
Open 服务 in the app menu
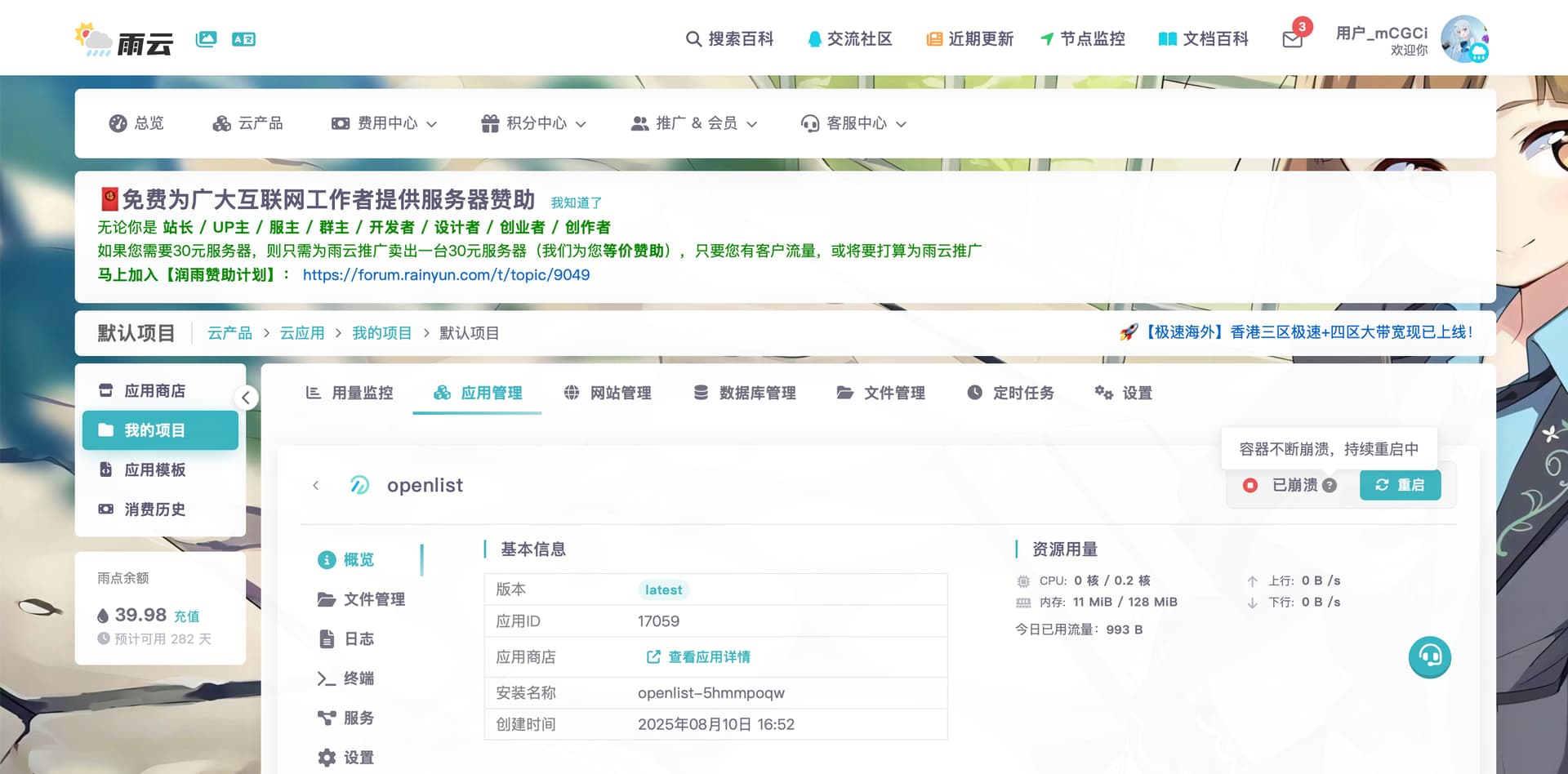click(345, 718)
